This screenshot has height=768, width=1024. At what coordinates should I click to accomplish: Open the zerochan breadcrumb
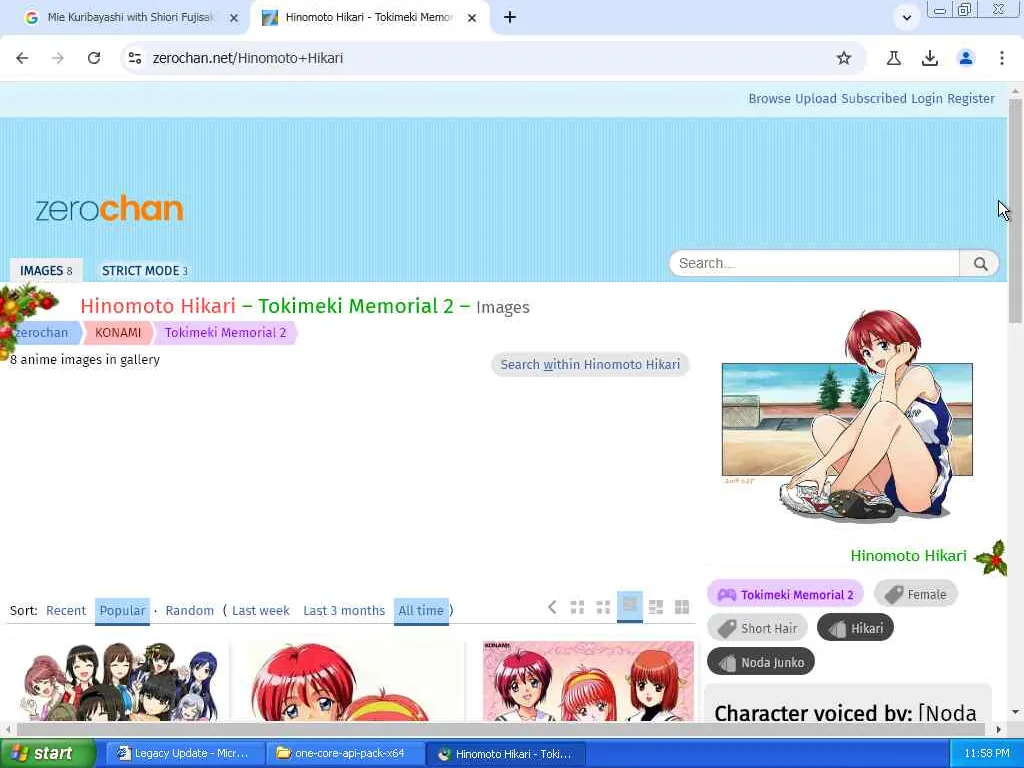(x=41, y=332)
